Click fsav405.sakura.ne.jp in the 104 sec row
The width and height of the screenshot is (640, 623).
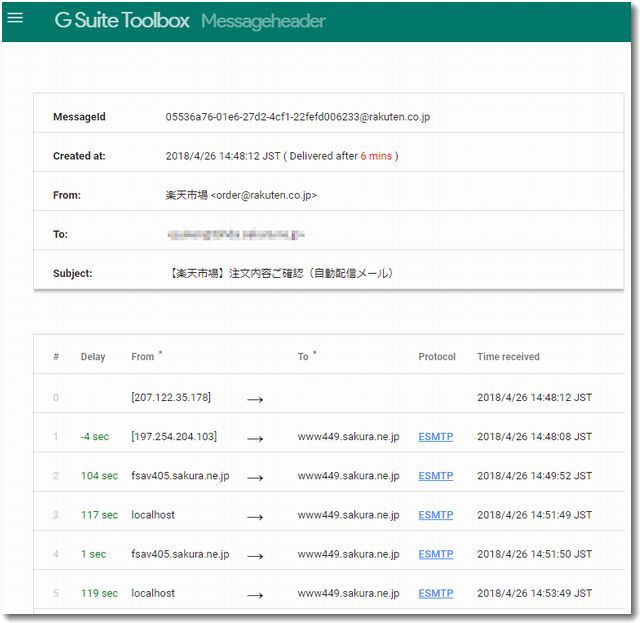180,476
